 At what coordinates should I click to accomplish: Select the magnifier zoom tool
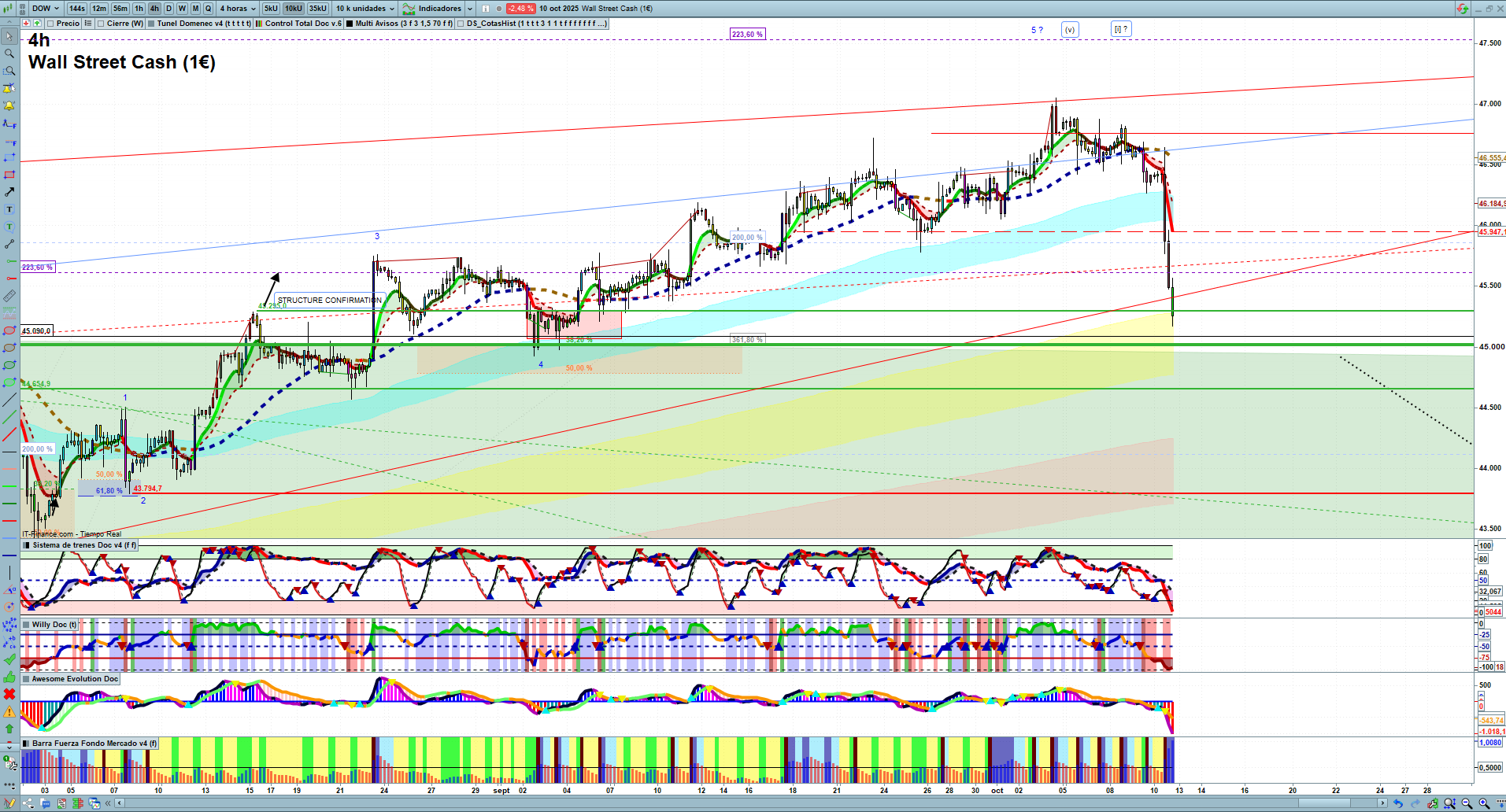9,54
